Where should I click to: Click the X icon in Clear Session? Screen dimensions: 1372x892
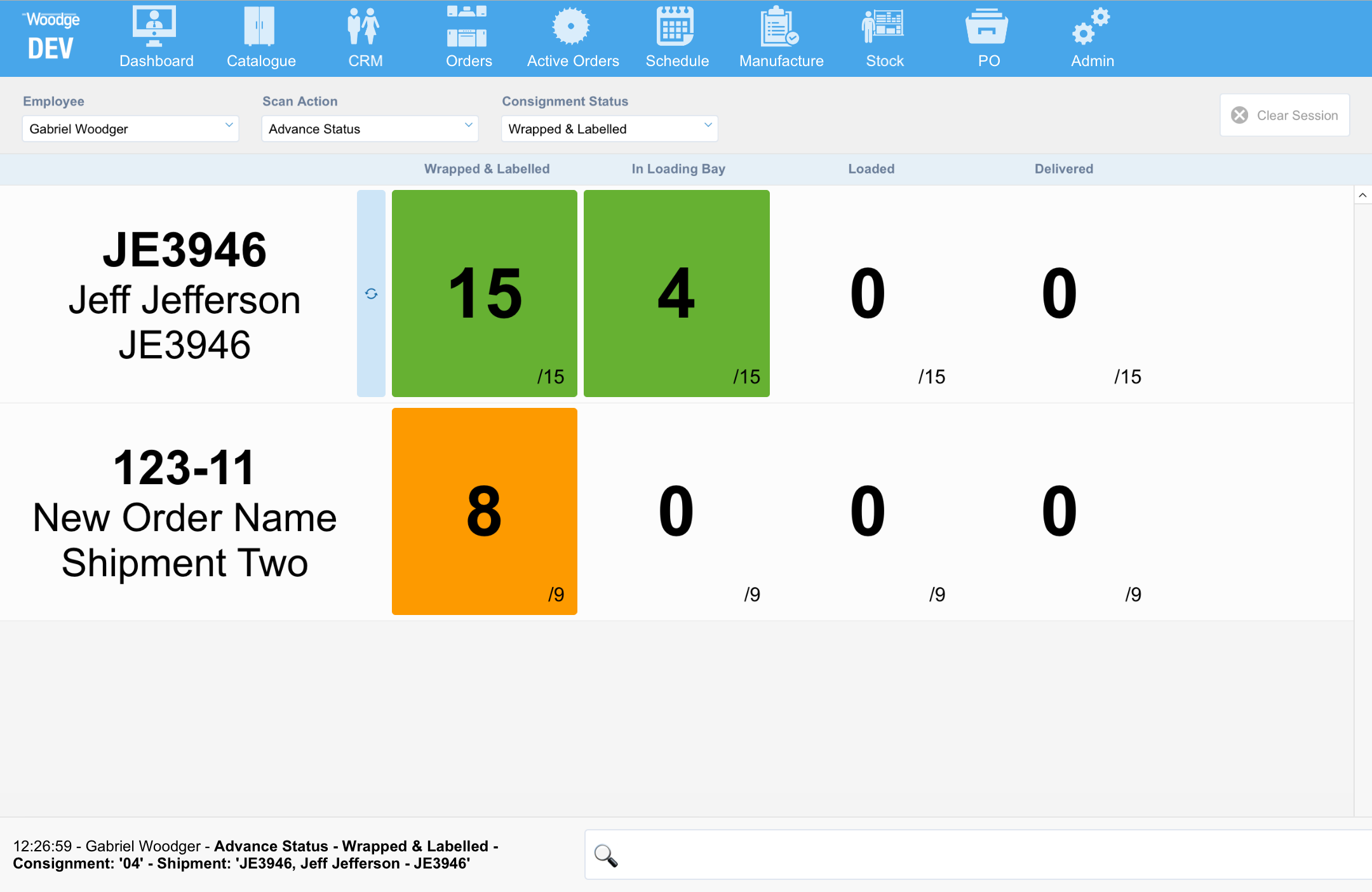click(x=1239, y=115)
